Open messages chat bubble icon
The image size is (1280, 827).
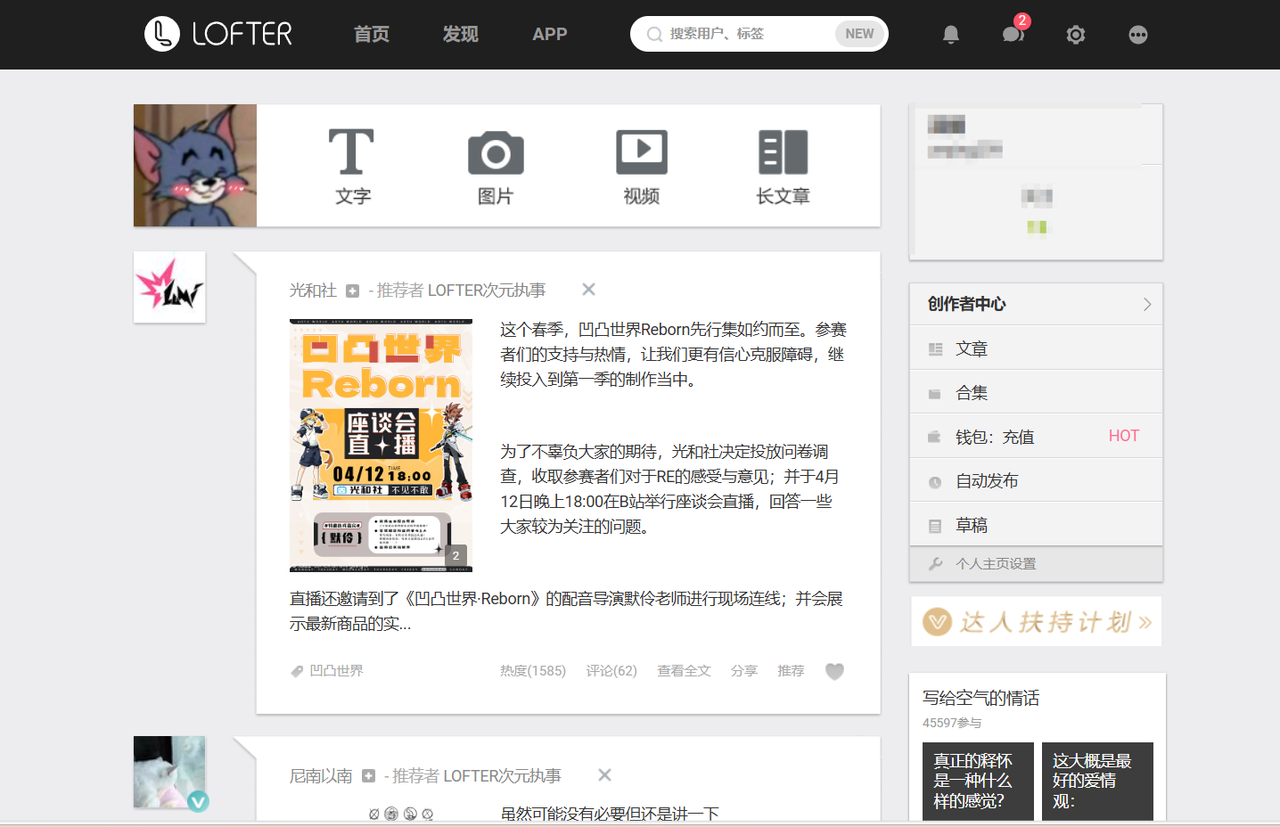tap(1013, 35)
